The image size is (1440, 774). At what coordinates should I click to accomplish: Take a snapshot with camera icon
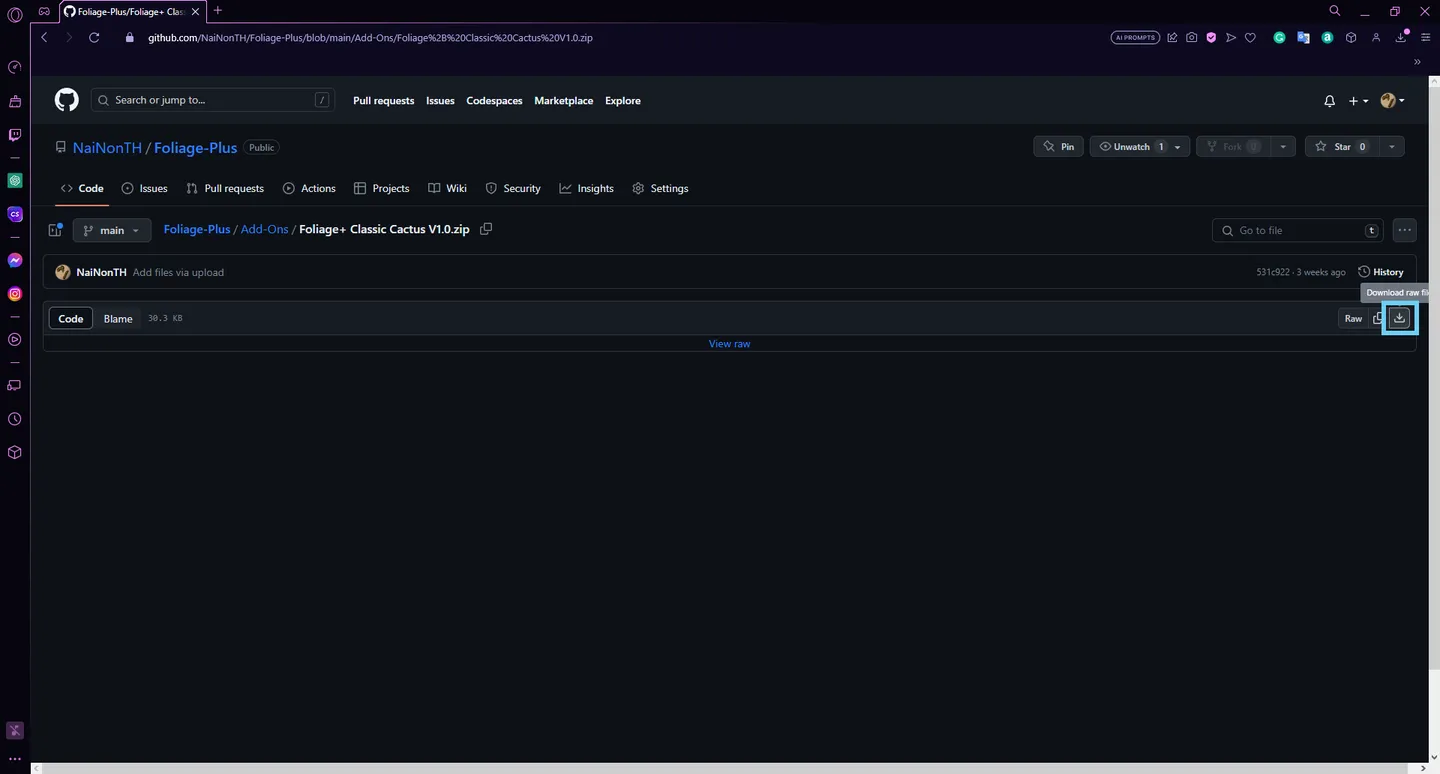click(1191, 38)
